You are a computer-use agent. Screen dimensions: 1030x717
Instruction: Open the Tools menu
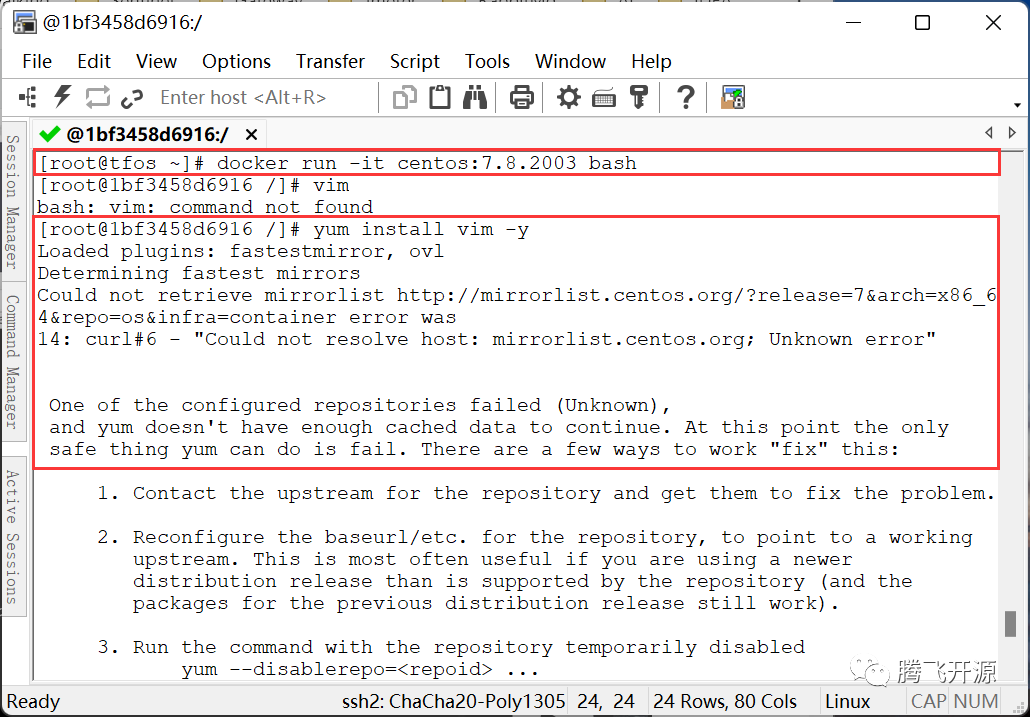coord(487,62)
